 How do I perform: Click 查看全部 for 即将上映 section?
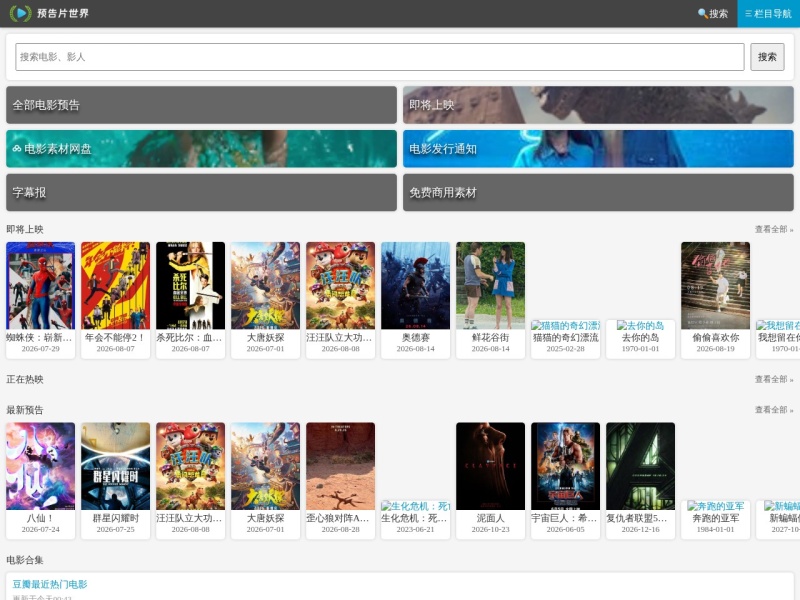pyautogui.click(x=774, y=230)
